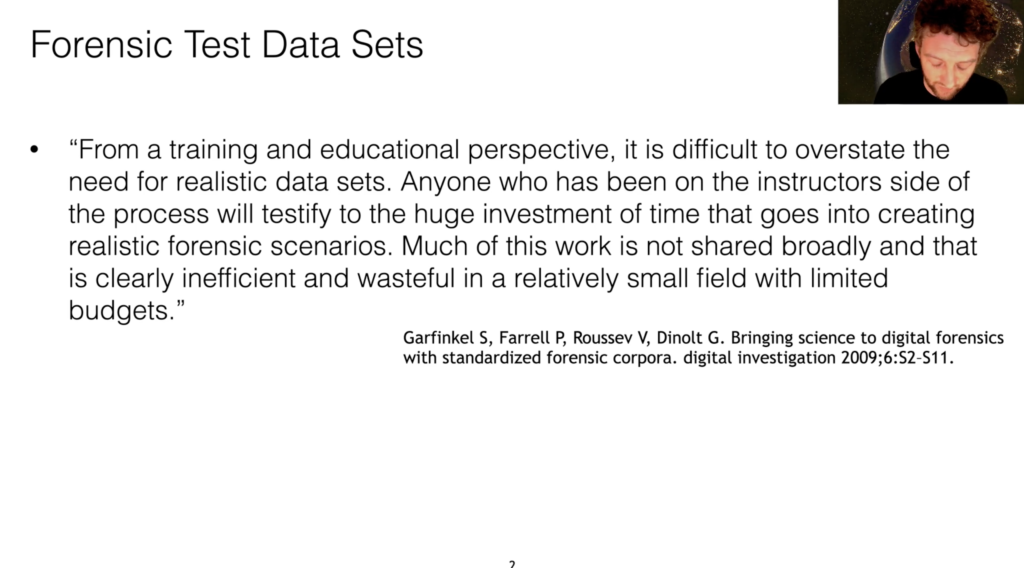Click the bullet point marker before the quote
1024x568 pixels.
click(x=36, y=151)
